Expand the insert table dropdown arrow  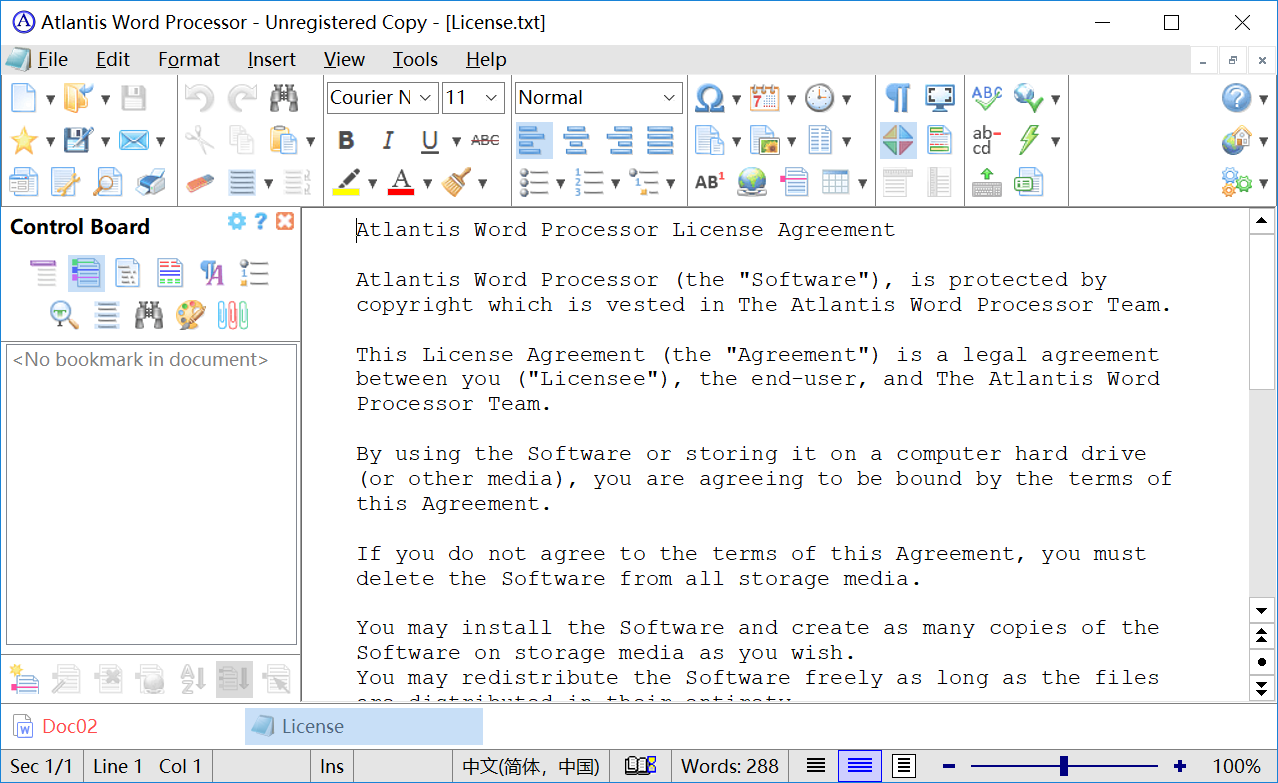[862, 183]
